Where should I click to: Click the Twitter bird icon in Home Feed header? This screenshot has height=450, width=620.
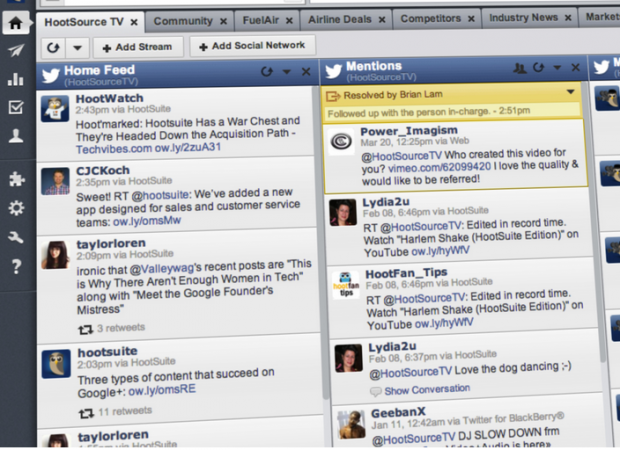tap(51, 75)
